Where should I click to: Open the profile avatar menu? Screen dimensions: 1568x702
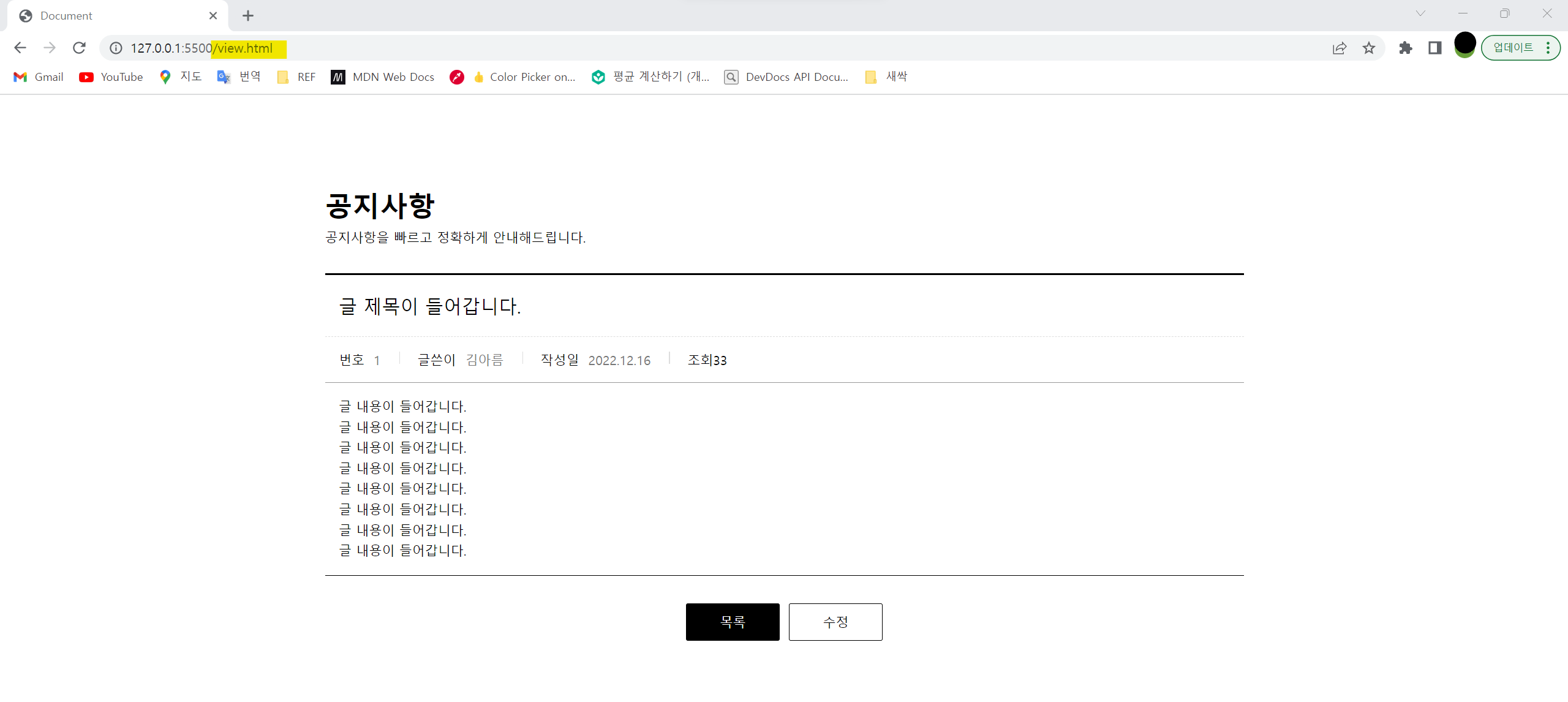[x=1464, y=45]
